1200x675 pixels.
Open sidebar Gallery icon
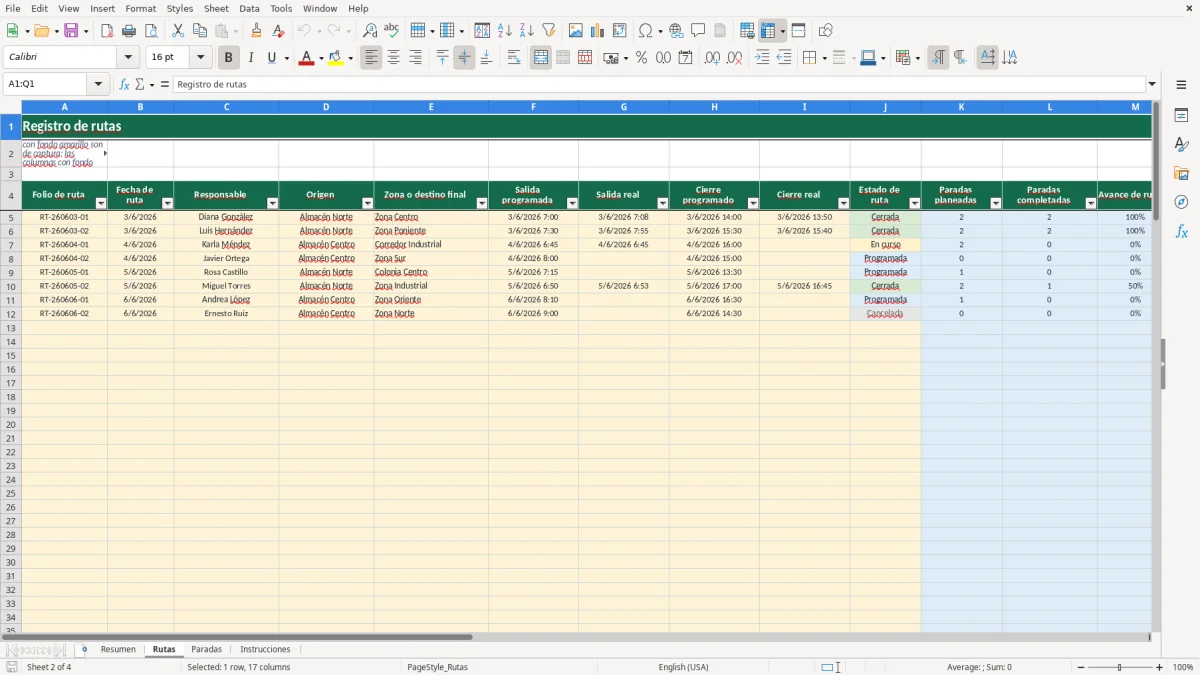coord(1181,173)
